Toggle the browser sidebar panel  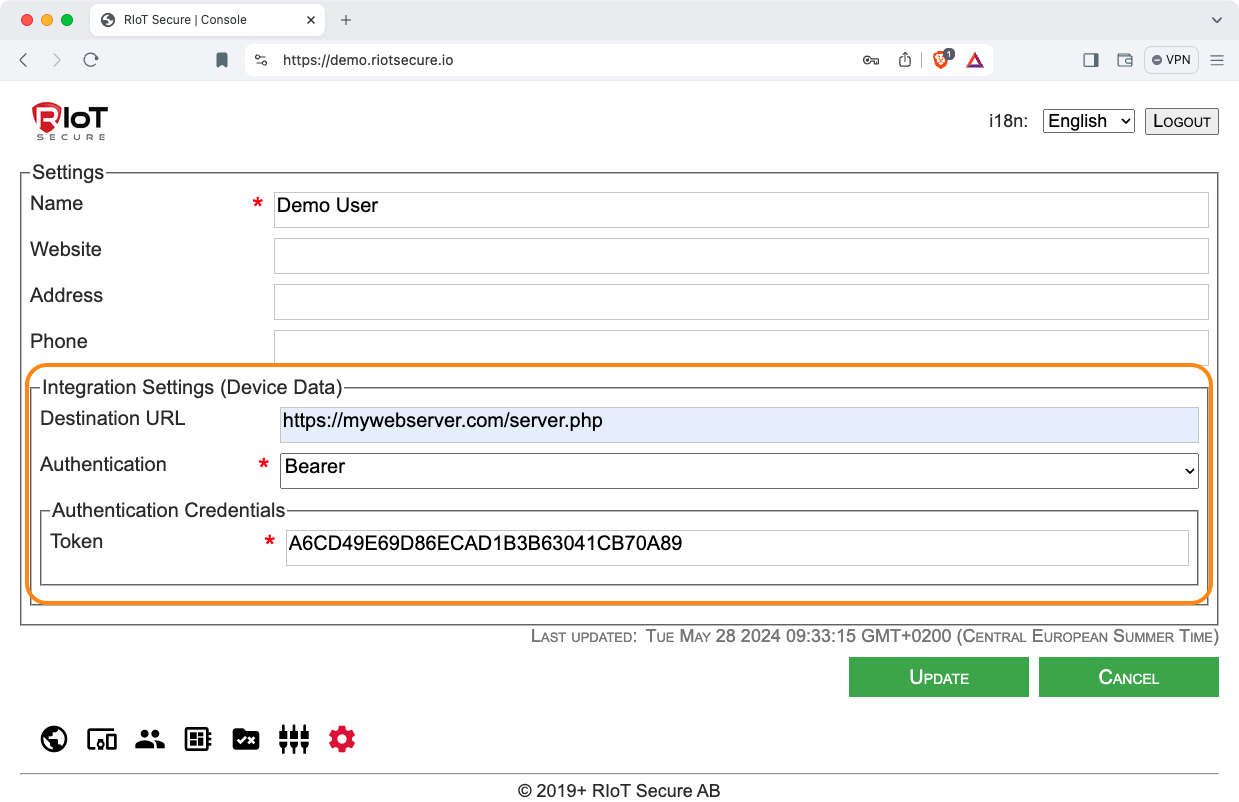pos(1090,60)
